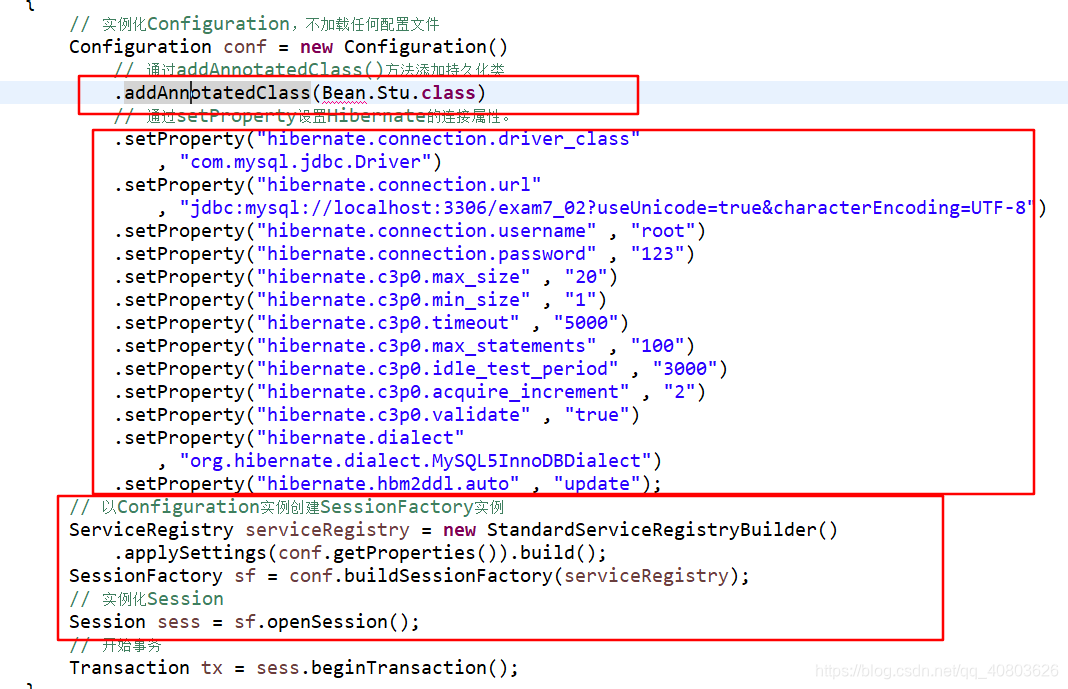Click the "100" max_statements value

point(657,346)
